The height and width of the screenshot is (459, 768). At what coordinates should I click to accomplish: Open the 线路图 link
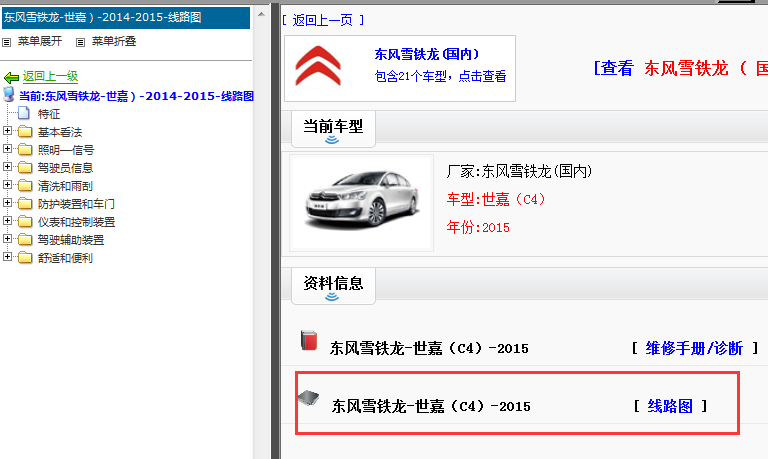(x=670, y=406)
